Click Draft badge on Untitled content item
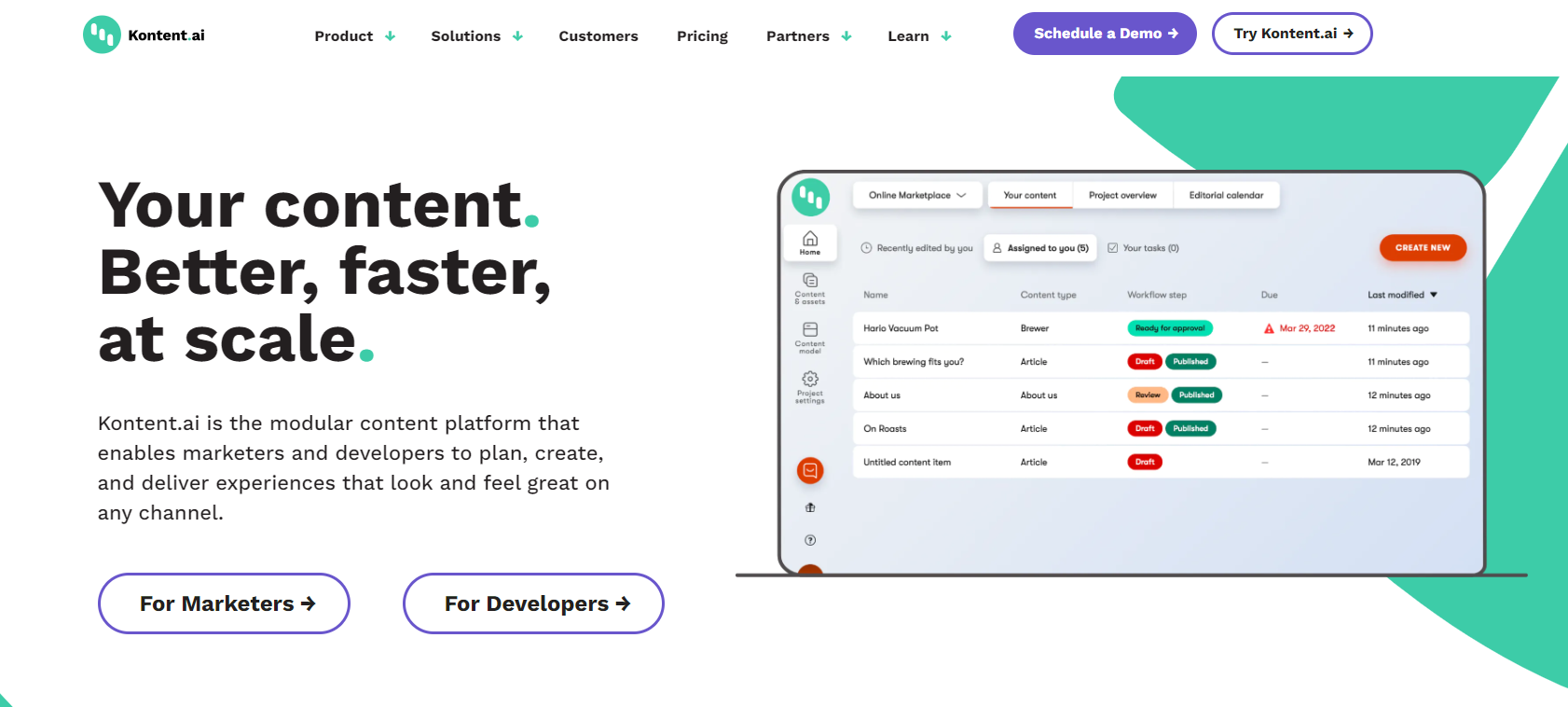1568x707 pixels. 1145,463
